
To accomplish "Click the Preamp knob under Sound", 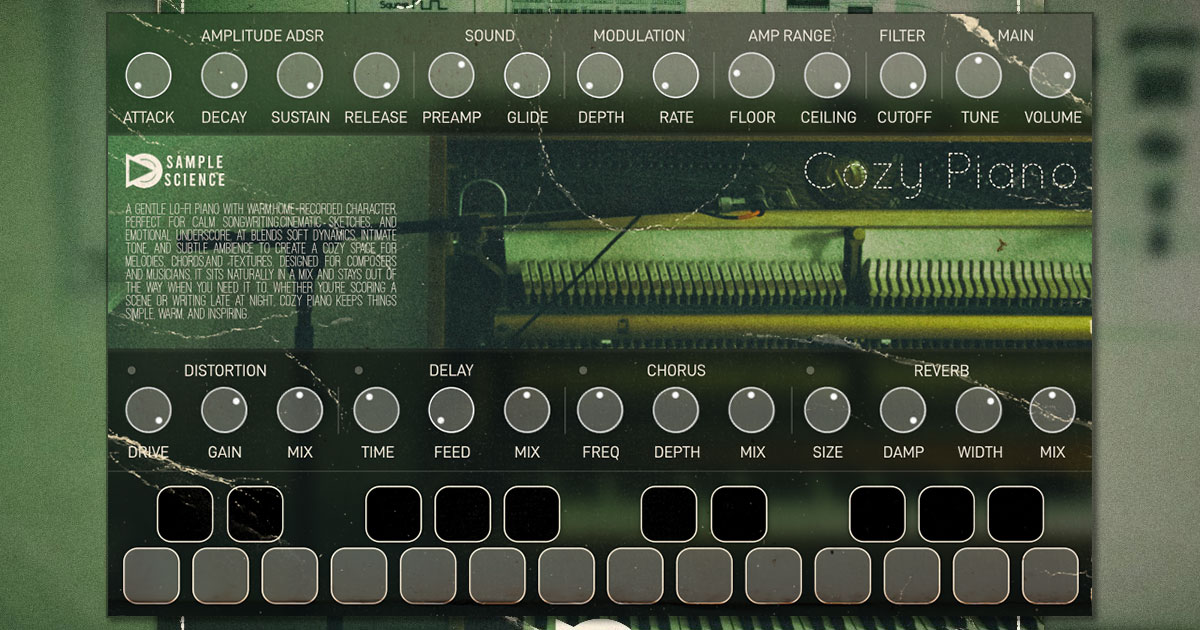I will tap(451, 76).
